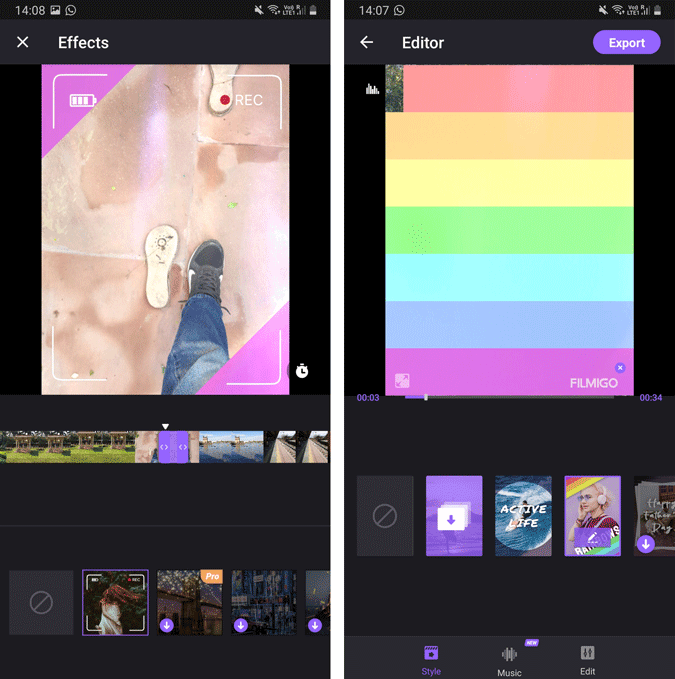The width and height of the screenshot is (675, 679).
Task: Select the no-style option in Editor
Action: (x=385, y=516)
